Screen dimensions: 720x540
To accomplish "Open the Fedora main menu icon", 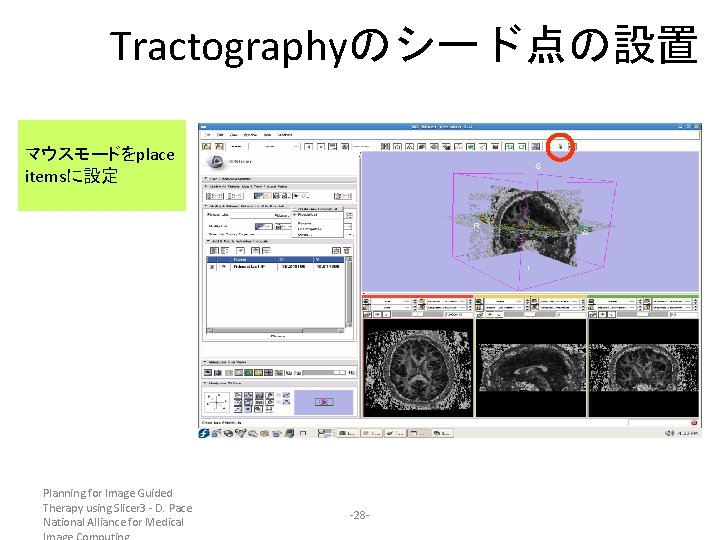I will [x=204, y=433].
